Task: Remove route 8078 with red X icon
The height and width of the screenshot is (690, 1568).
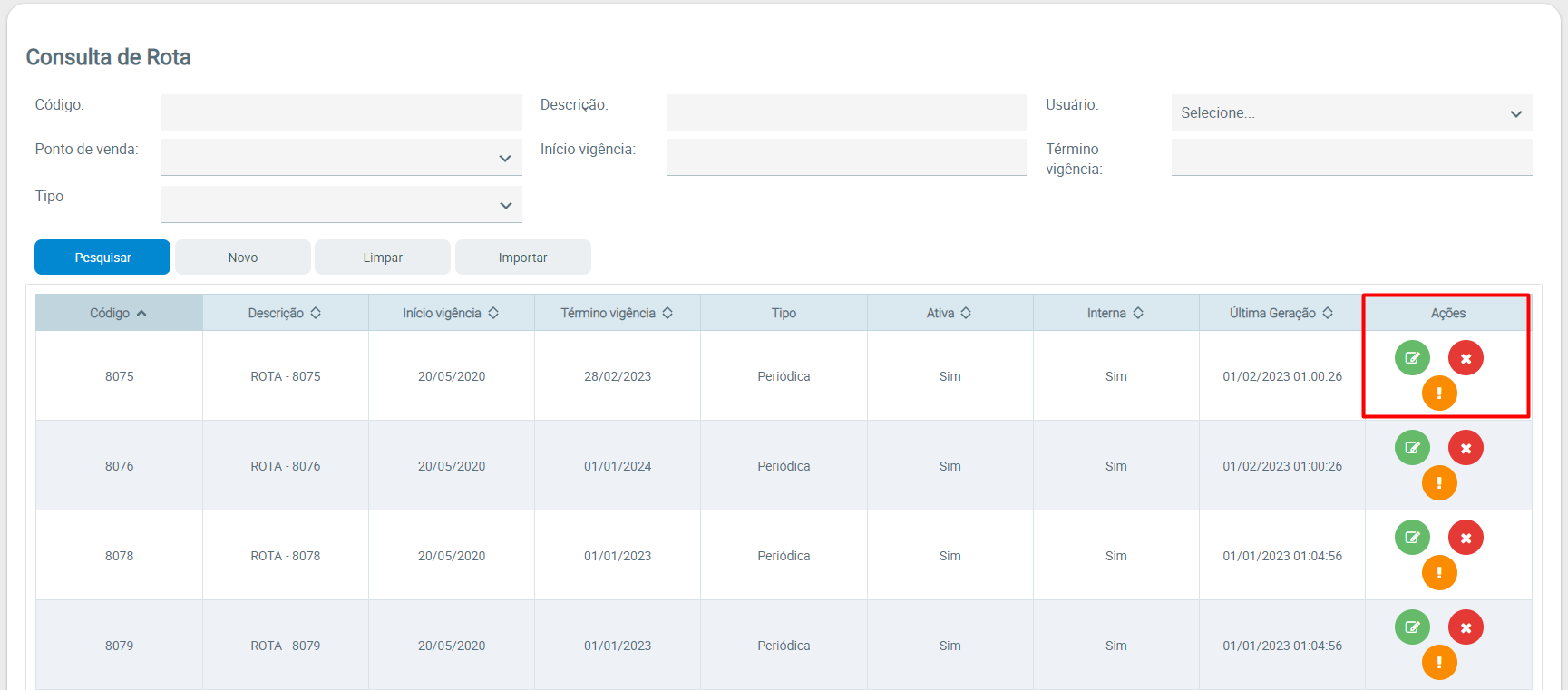Action: [x=1466, y=538]
